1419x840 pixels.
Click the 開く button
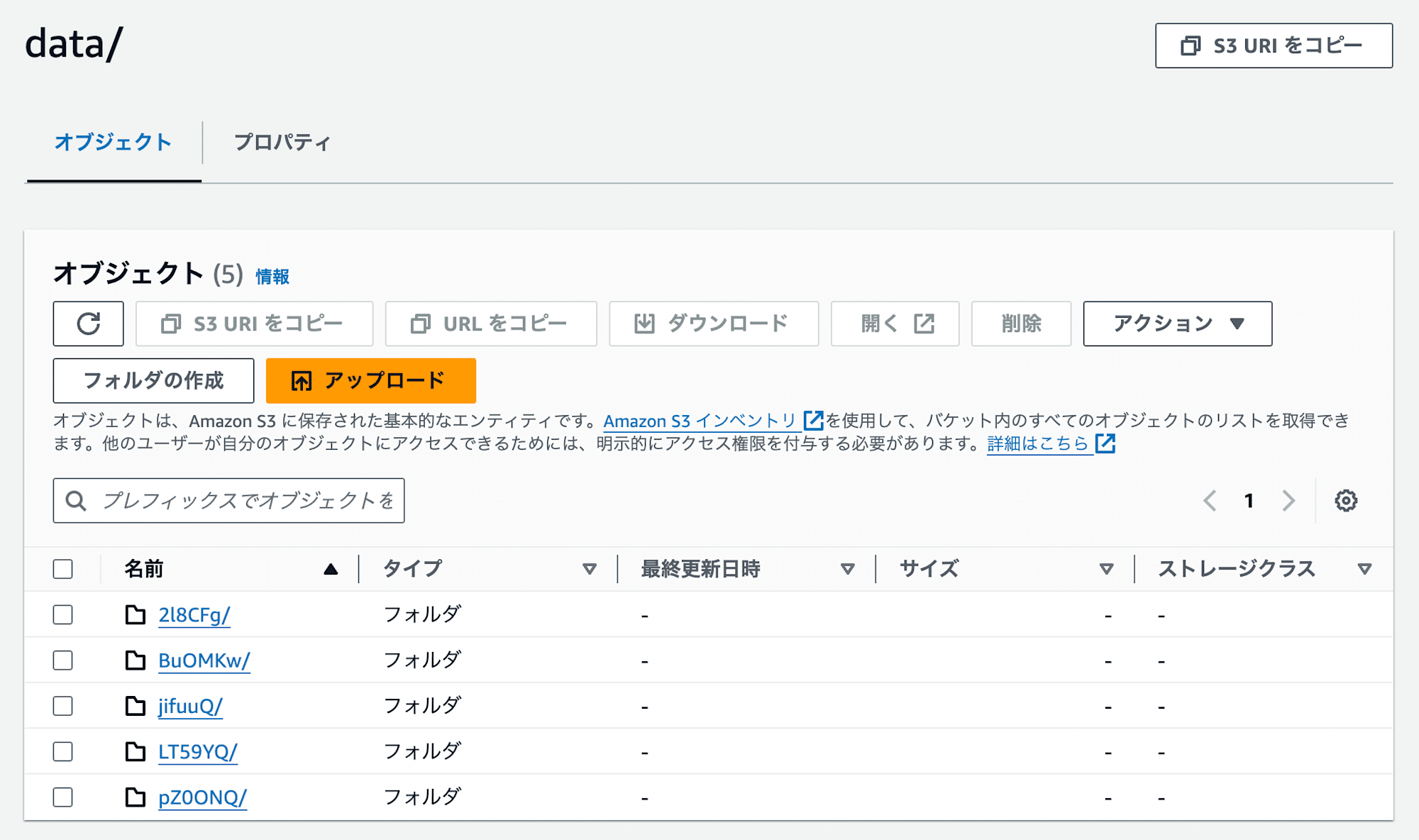pos(895,324)
